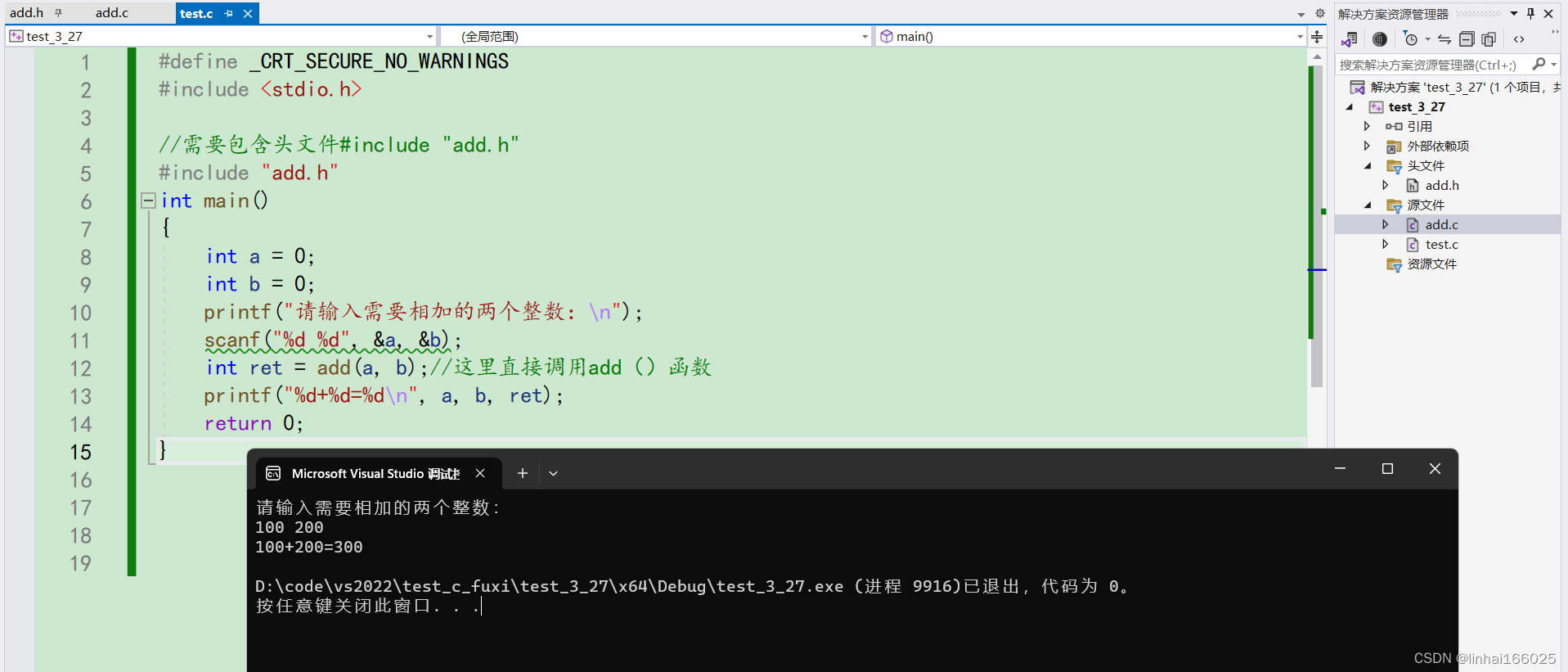Select the test_3_27 project node

click(1417, 106)
